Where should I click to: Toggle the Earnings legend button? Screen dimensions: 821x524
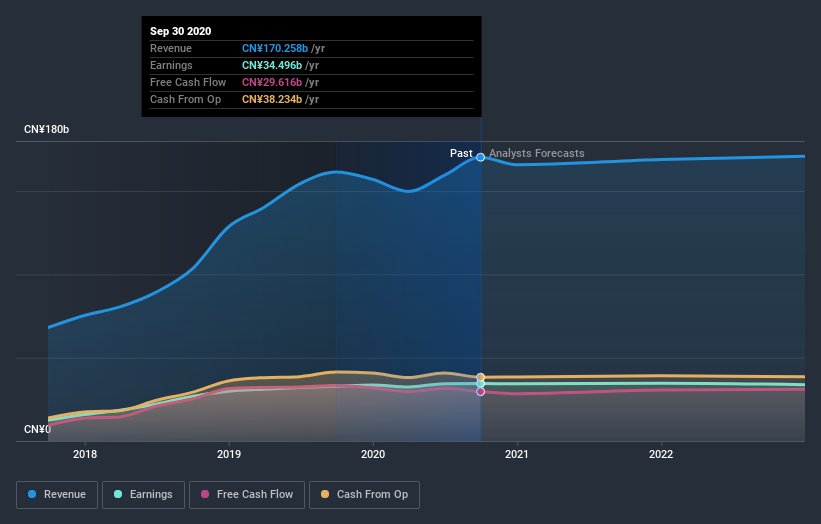coord(143,495)
